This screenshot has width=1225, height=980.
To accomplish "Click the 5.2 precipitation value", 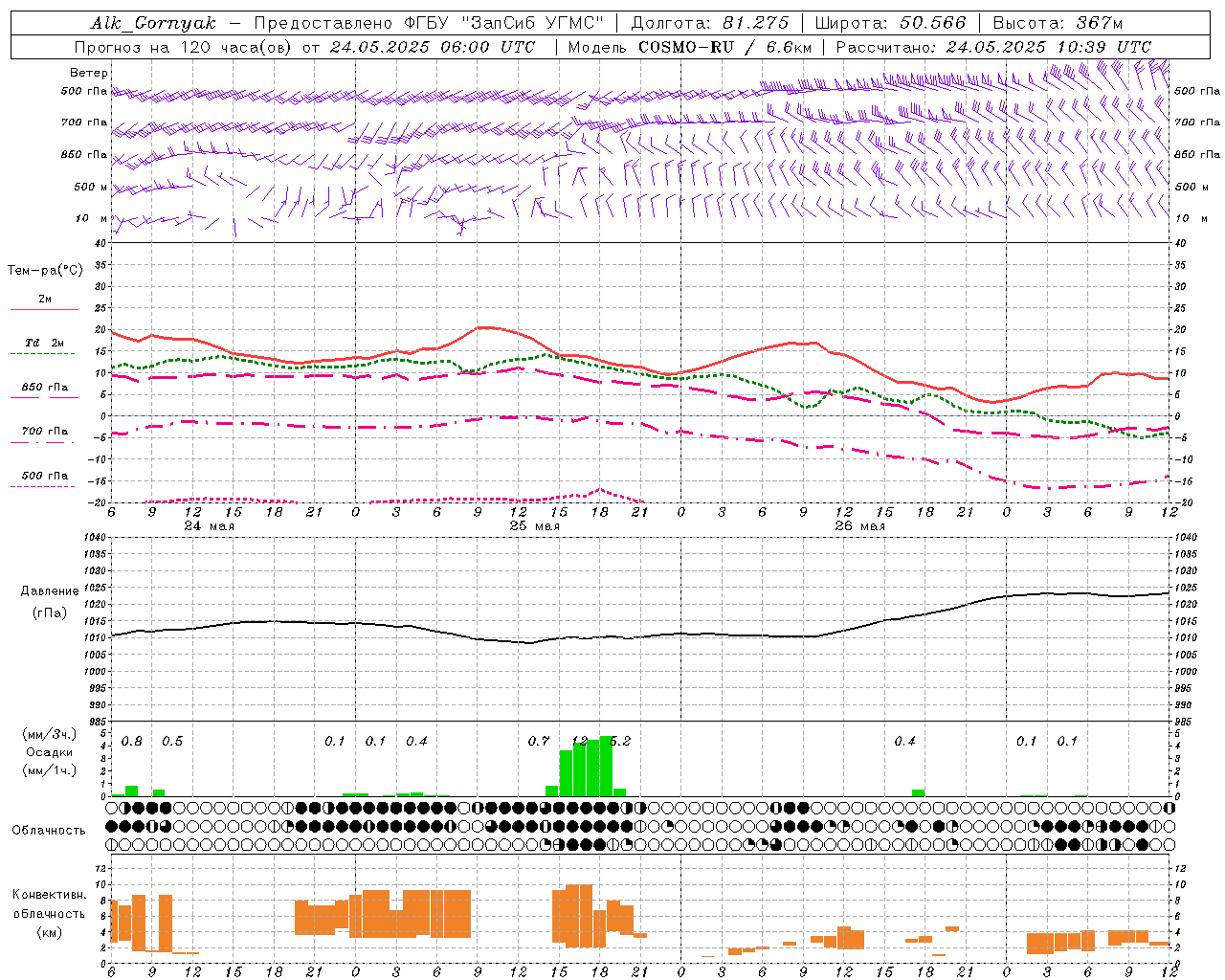I will 620,742.
